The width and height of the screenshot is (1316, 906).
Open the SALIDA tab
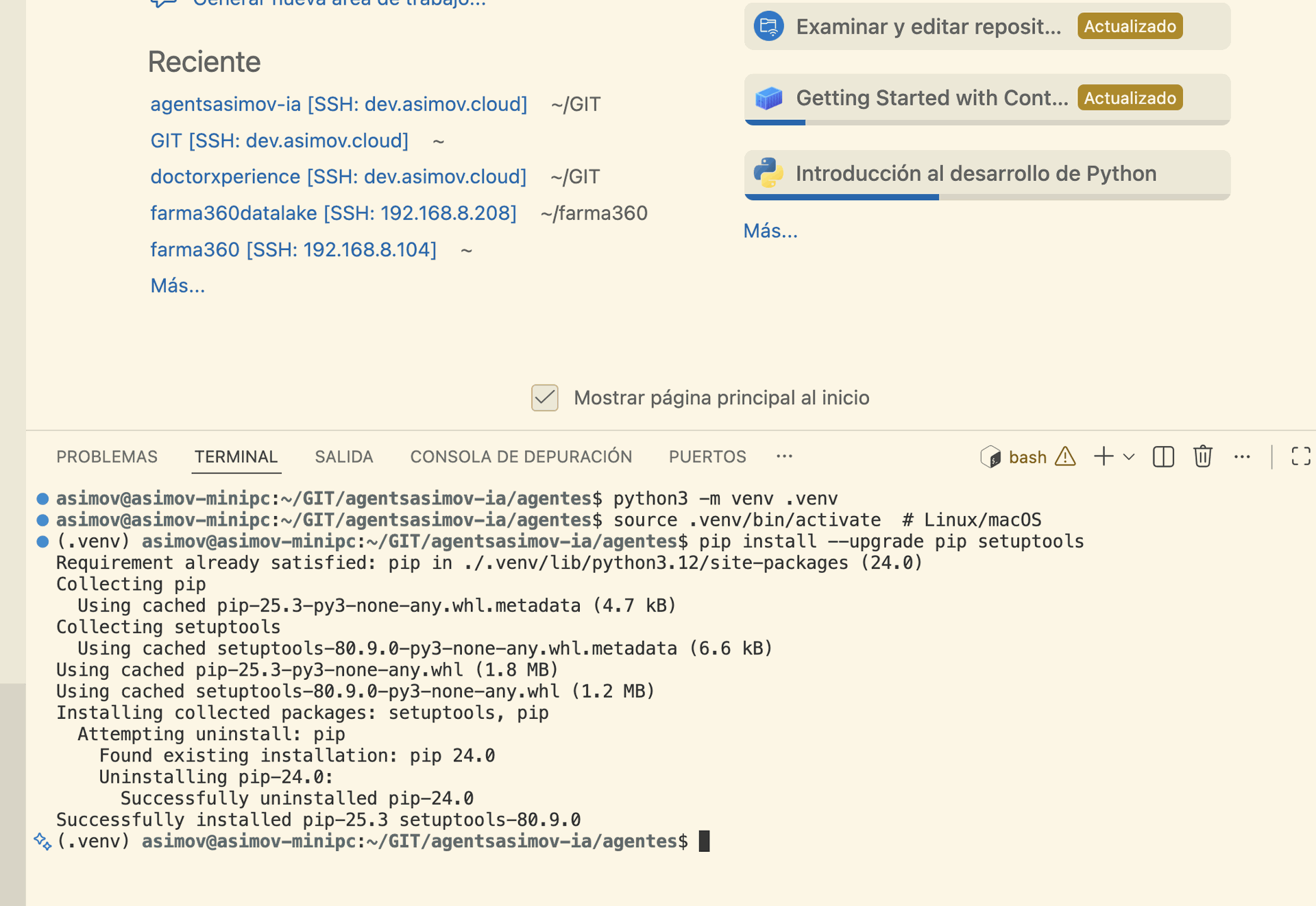coord(343,456)
